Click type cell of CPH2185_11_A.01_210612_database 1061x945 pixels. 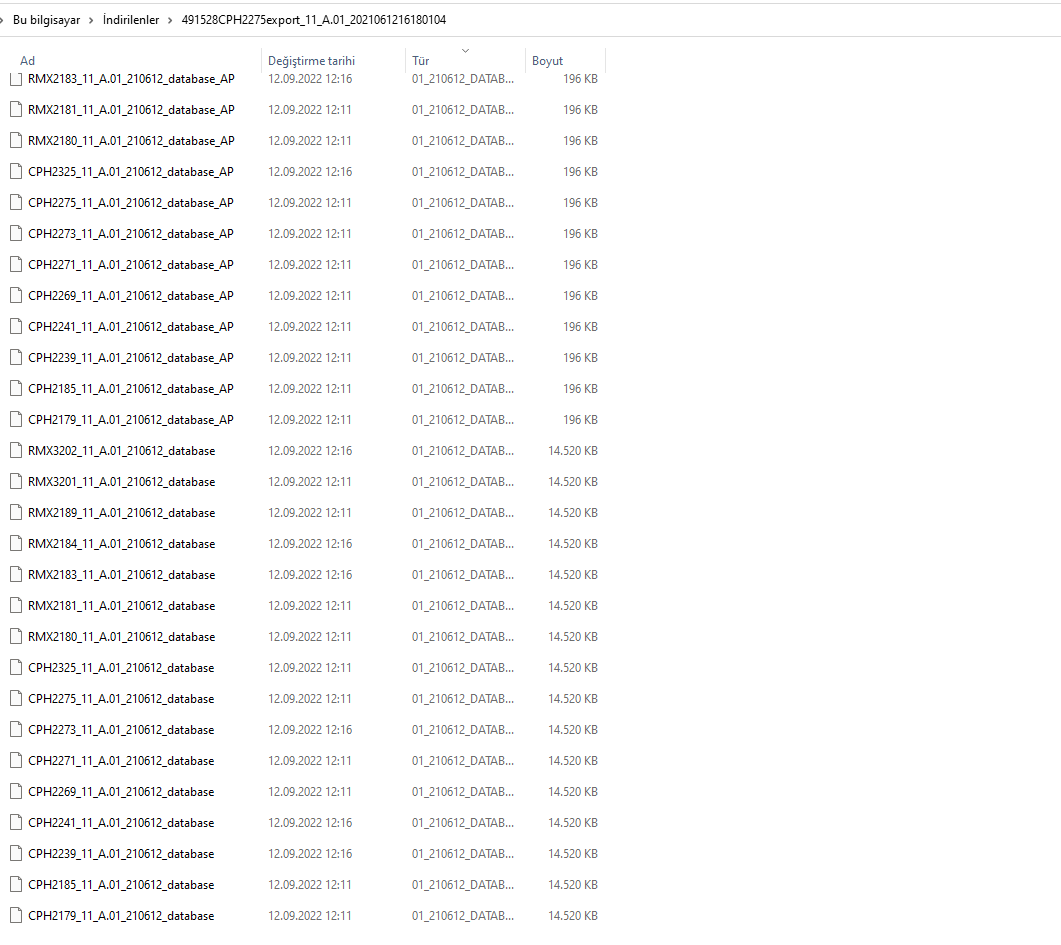[463, 885]
